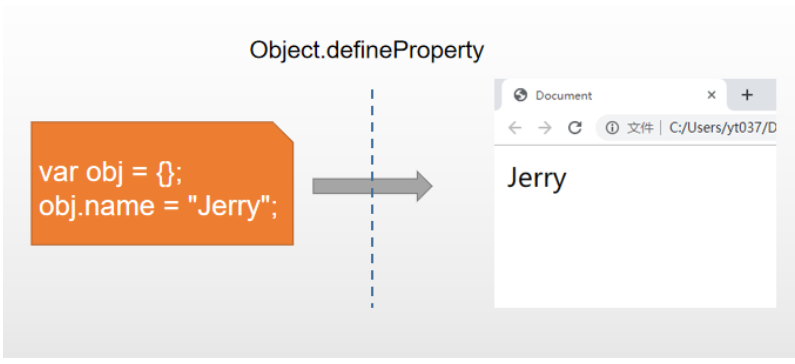Viewport: 795px width, 364px height.
Task: Click the var obj = {}; code line
Action: point(110,173)
